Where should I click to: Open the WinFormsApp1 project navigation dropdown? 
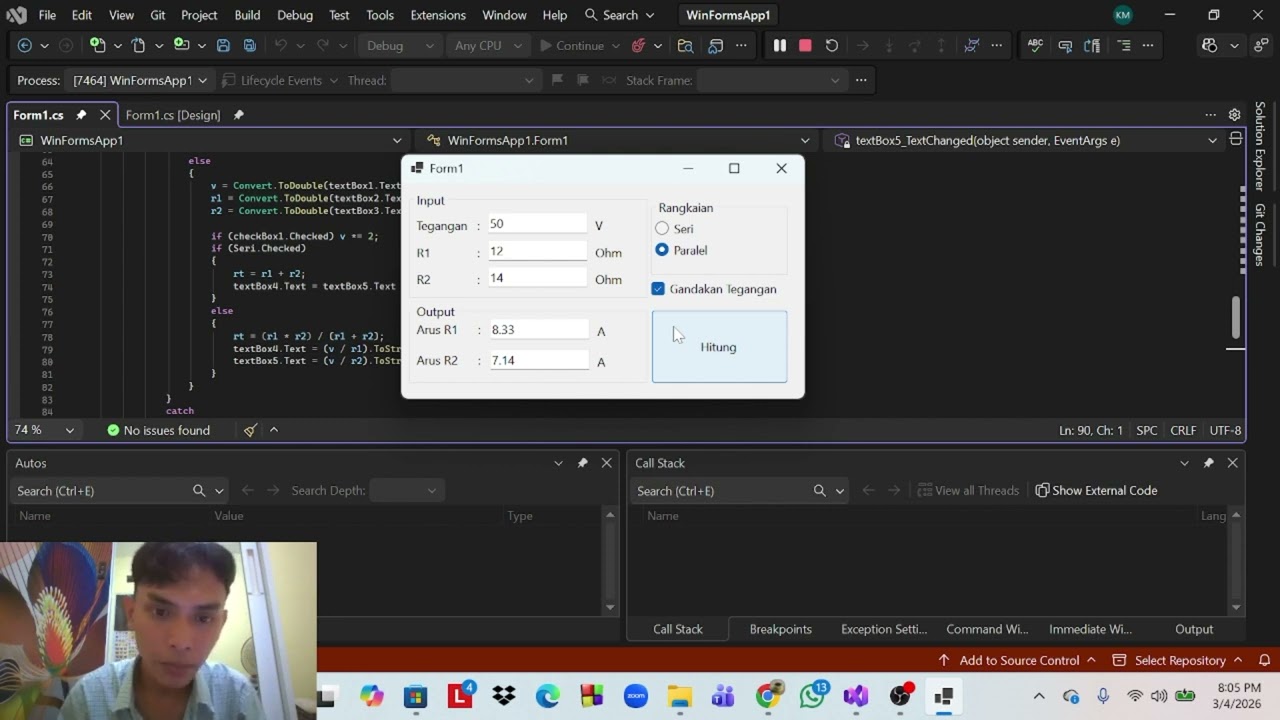pyautogui.click(x=209, y=141)
